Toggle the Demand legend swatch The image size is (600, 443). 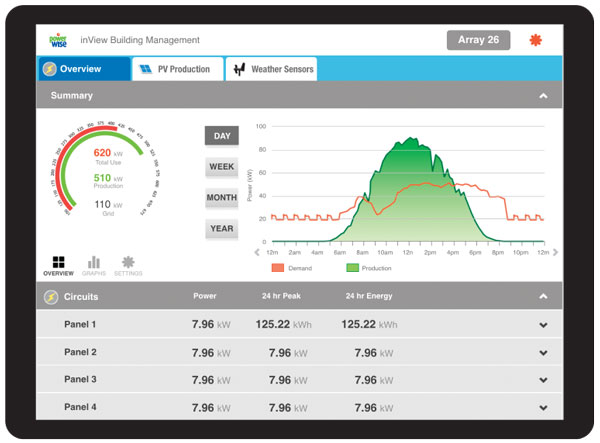(278, 268)
